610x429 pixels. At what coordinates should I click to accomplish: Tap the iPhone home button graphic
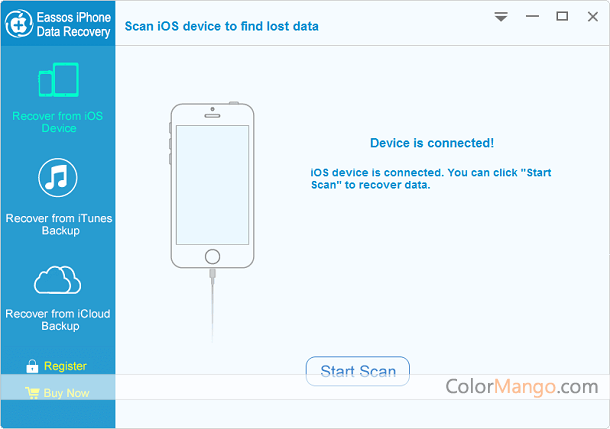tap(212, 256)
